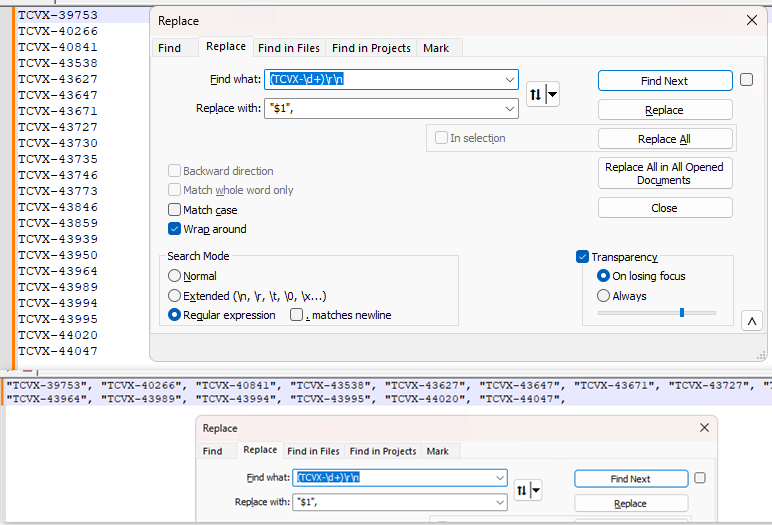Disable the Wrap around option
This screenshot has width=772, height=525.
coord(175,229)
